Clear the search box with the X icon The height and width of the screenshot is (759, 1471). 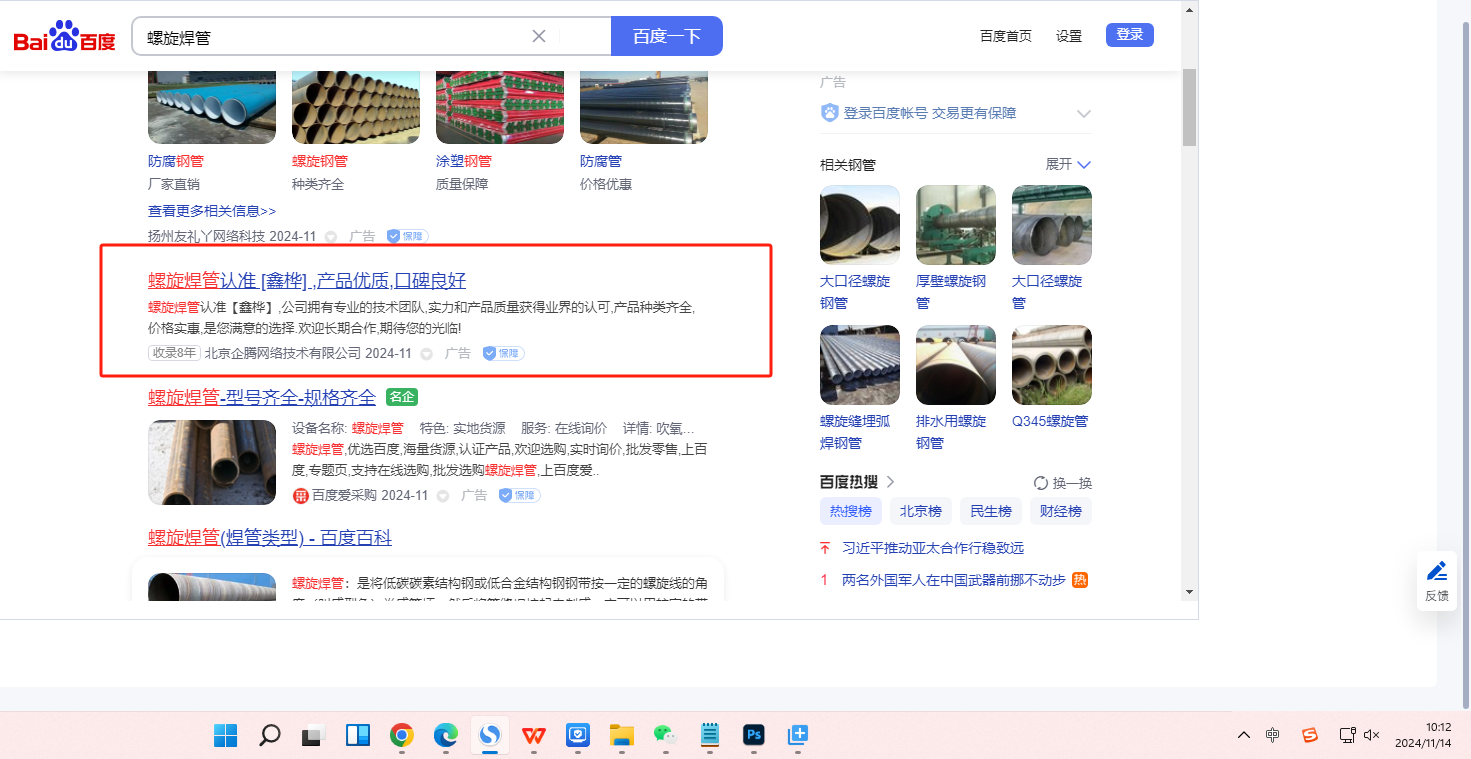(x=539, y=36)
